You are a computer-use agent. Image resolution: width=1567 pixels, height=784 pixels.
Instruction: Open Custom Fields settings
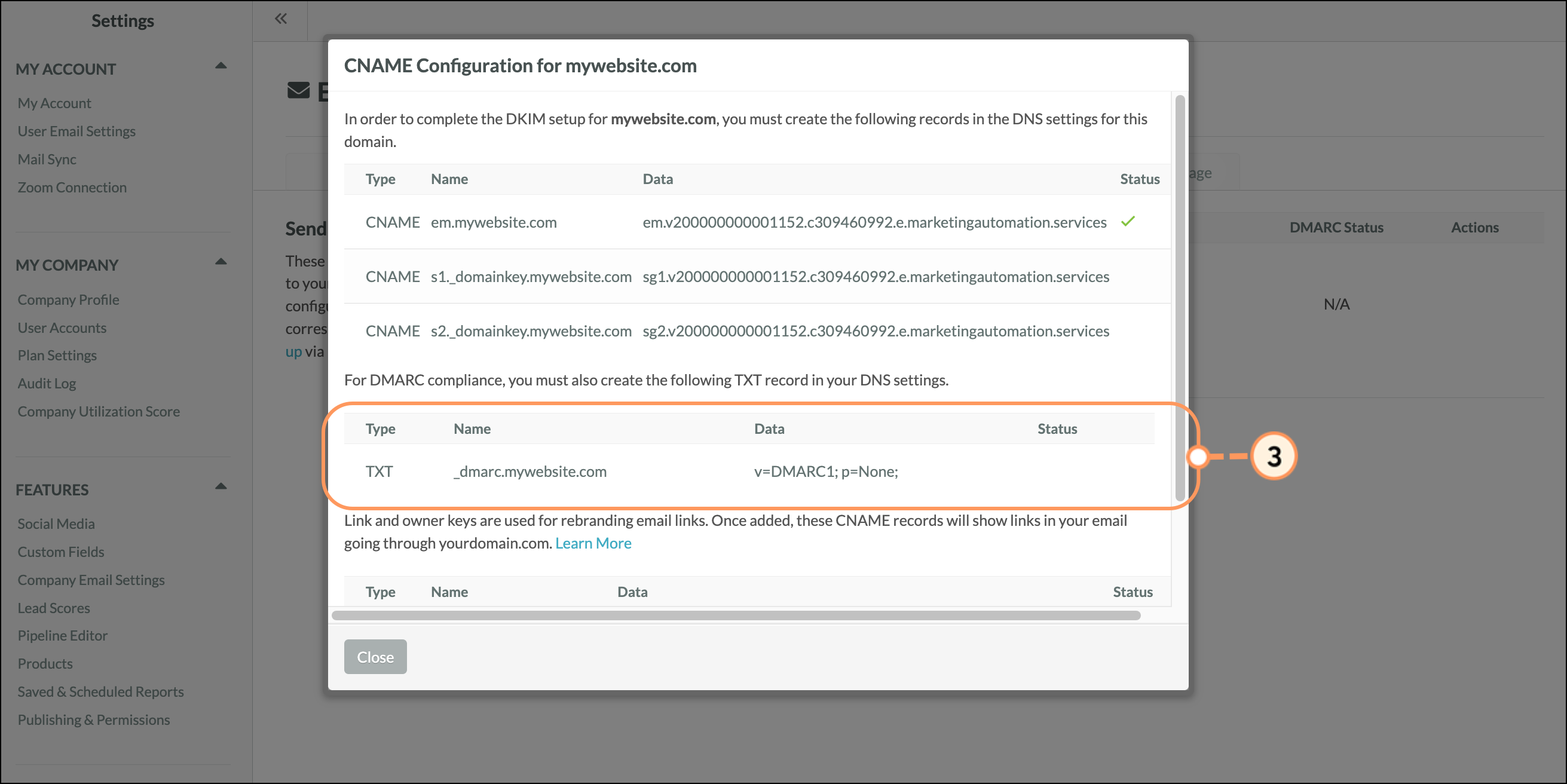(x=61, y=552)
